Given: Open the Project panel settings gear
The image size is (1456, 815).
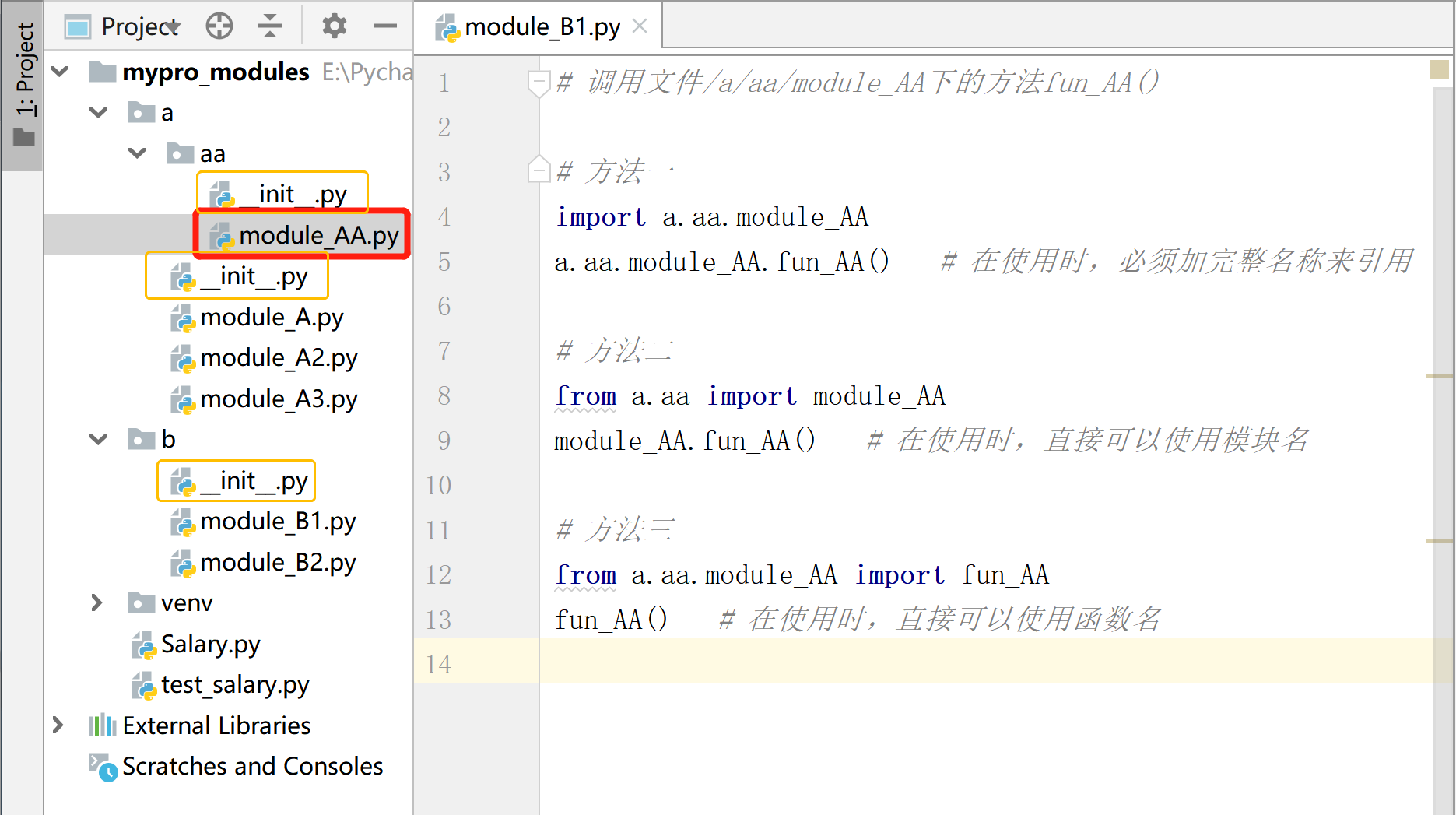Looking at the screenshot, I should [334, 25].
